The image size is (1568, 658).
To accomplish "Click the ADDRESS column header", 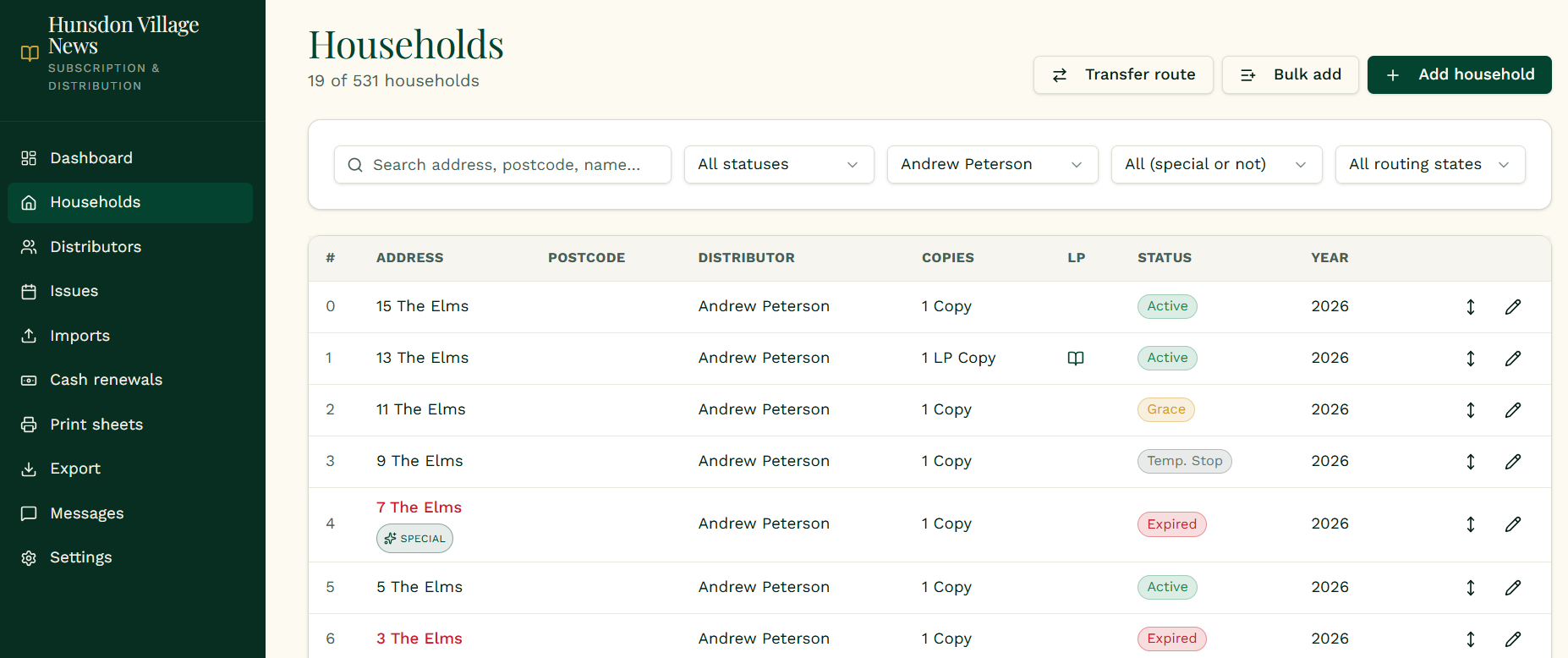I will pos(409,258).
